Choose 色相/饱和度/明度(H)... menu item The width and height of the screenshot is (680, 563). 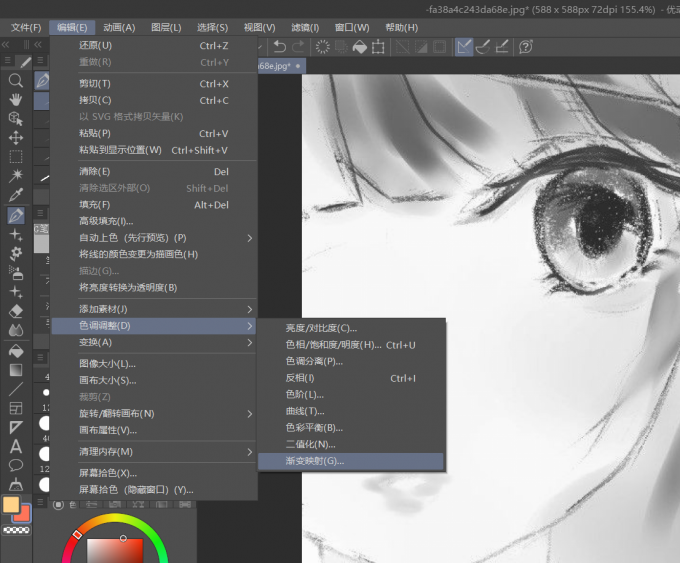click(x=350, y=345)
